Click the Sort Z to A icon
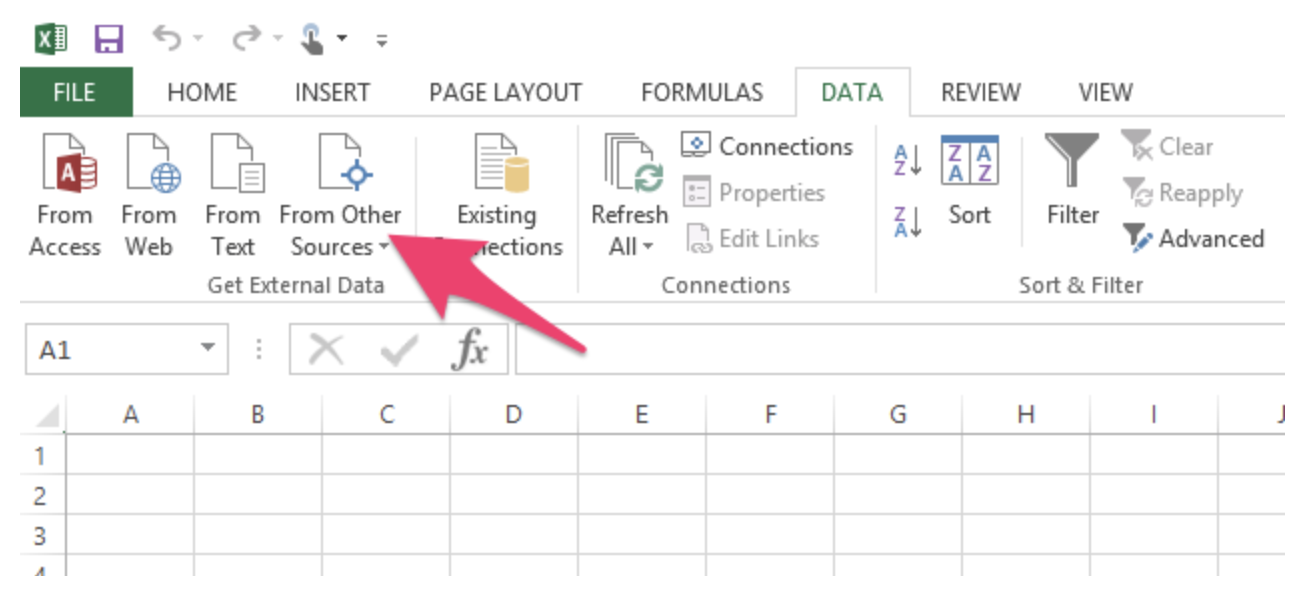The width and height of the screenshot is (1310, 610). click(x=907, y=222)
